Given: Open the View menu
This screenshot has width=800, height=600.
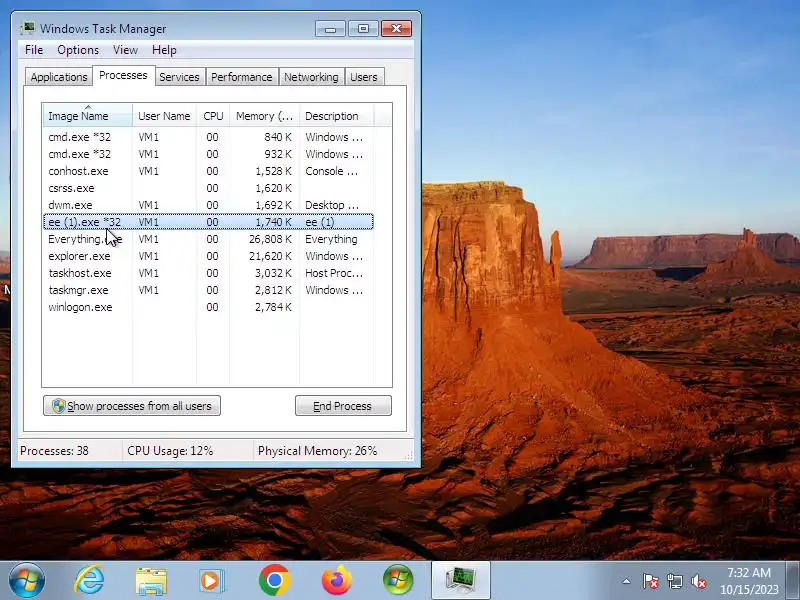Looking at the screenshot, I should coord(125,50).
